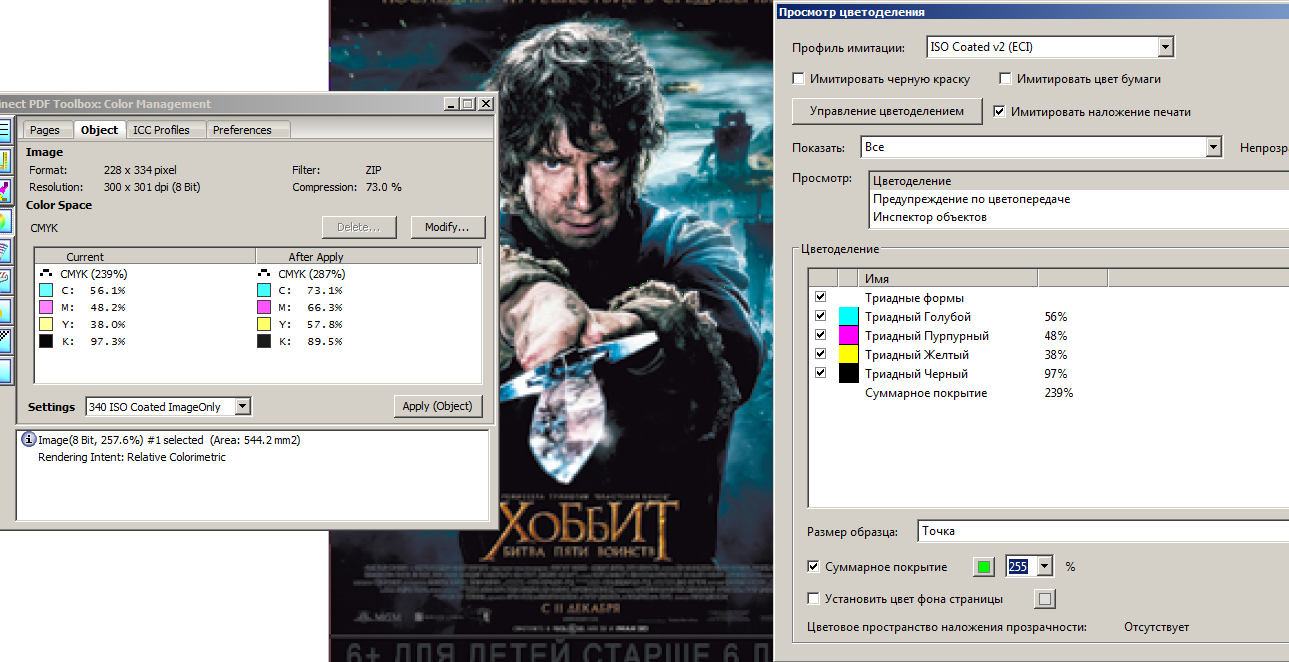Click the 255 coverage value field

point(1021,566)
